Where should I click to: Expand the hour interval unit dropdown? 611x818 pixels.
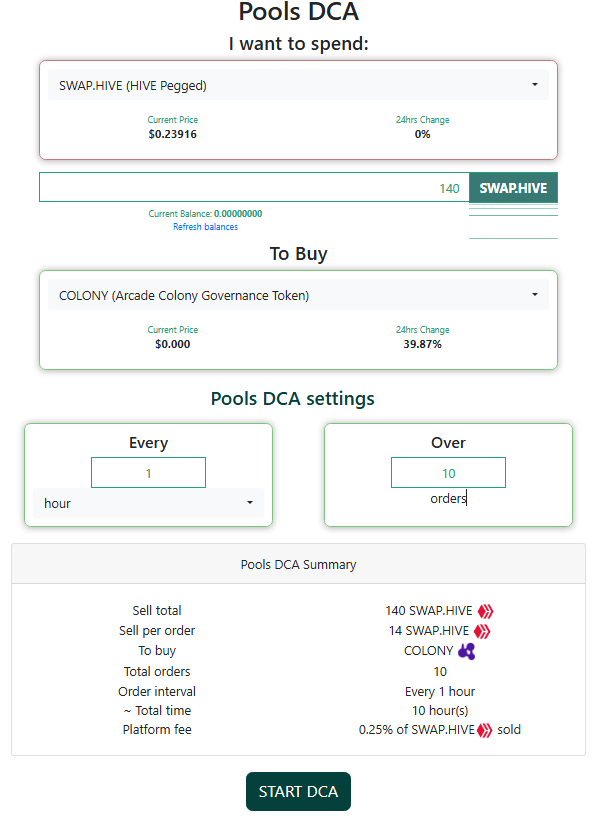148,503
